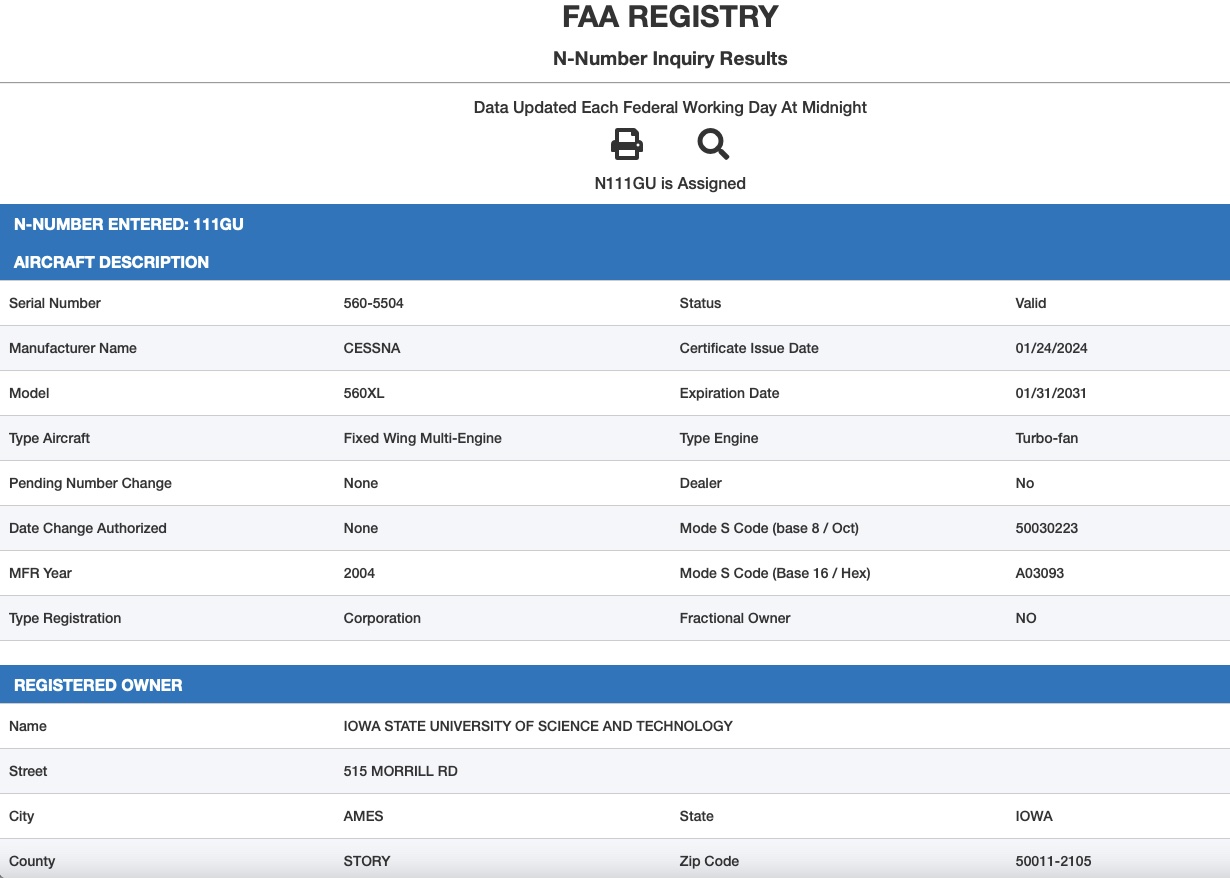
Task: Click the 'Mode S Code (base 8 / Oct)' label
Action: [x=769, y=528]
